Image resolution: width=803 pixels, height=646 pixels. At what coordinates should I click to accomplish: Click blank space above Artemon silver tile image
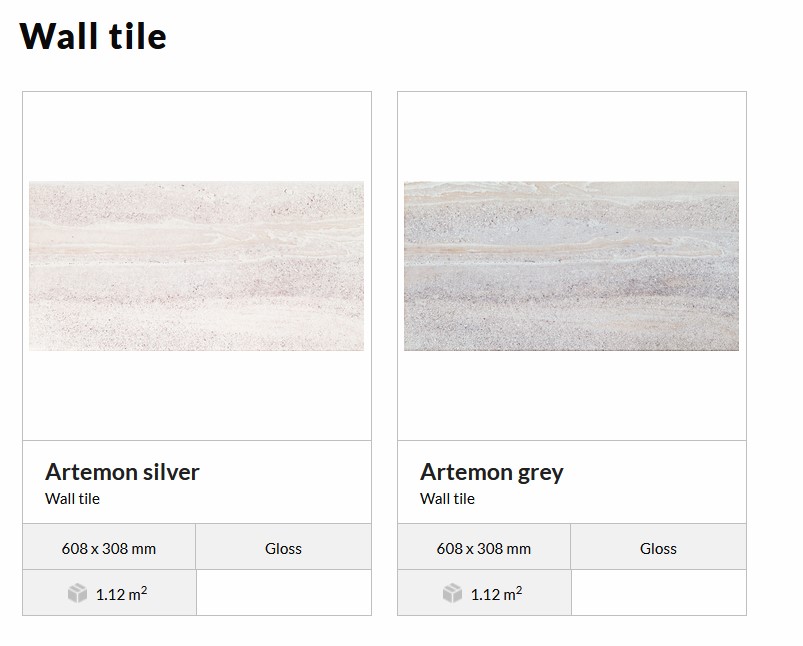coord(196,136)
